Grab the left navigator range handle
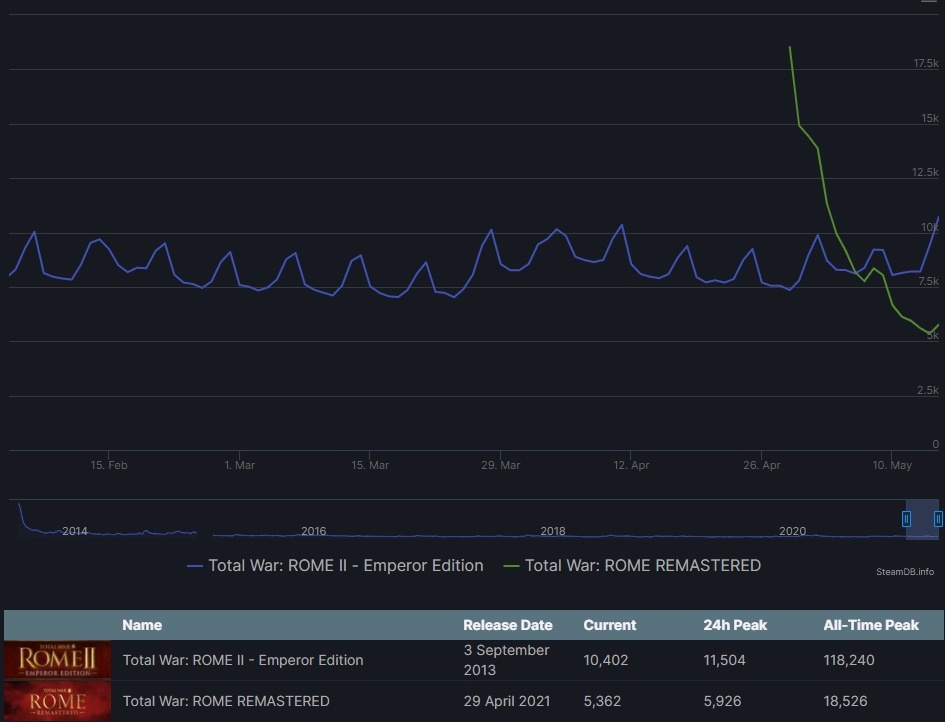Image resolution: width=945 pixels, height=722 pixels. pos(907,518)
